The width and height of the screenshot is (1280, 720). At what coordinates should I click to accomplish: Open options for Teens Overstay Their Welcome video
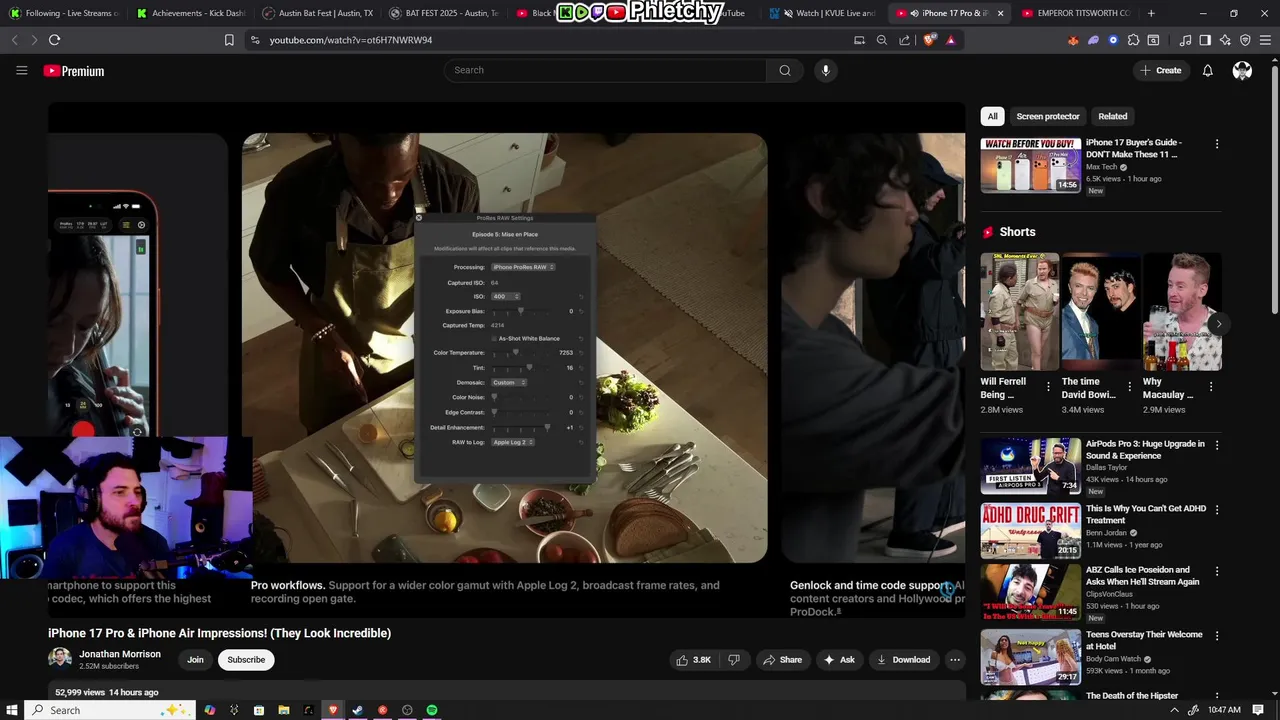click(1217, 635)
